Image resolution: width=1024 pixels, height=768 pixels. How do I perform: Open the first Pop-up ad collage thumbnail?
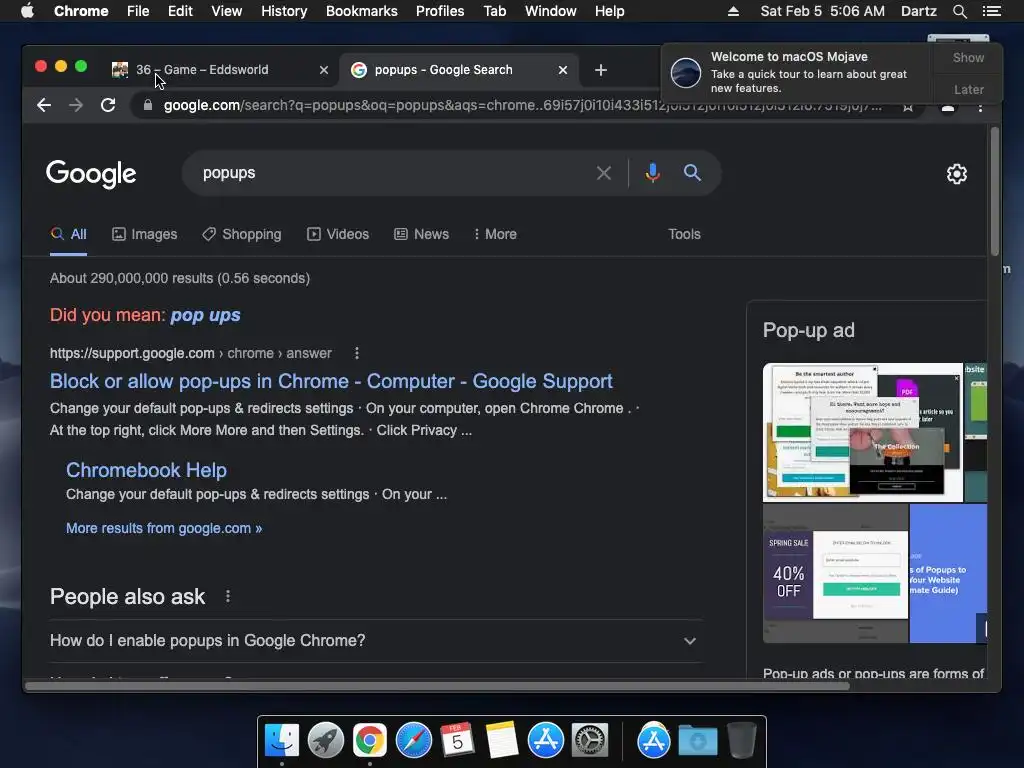(863, 432)
